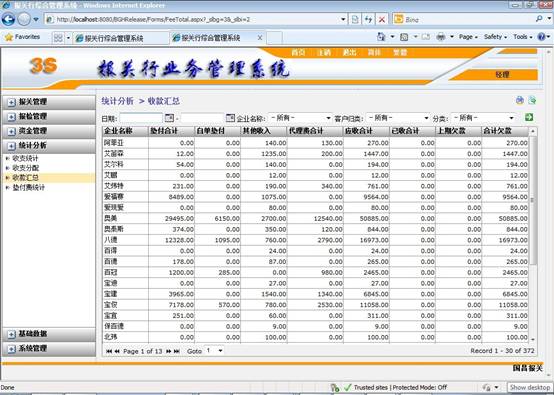Image resolution: width=554 pixels, height=395 pixels.
Task: Open a new blank tab
Action: pyautogui.click(x=274, y=38)
